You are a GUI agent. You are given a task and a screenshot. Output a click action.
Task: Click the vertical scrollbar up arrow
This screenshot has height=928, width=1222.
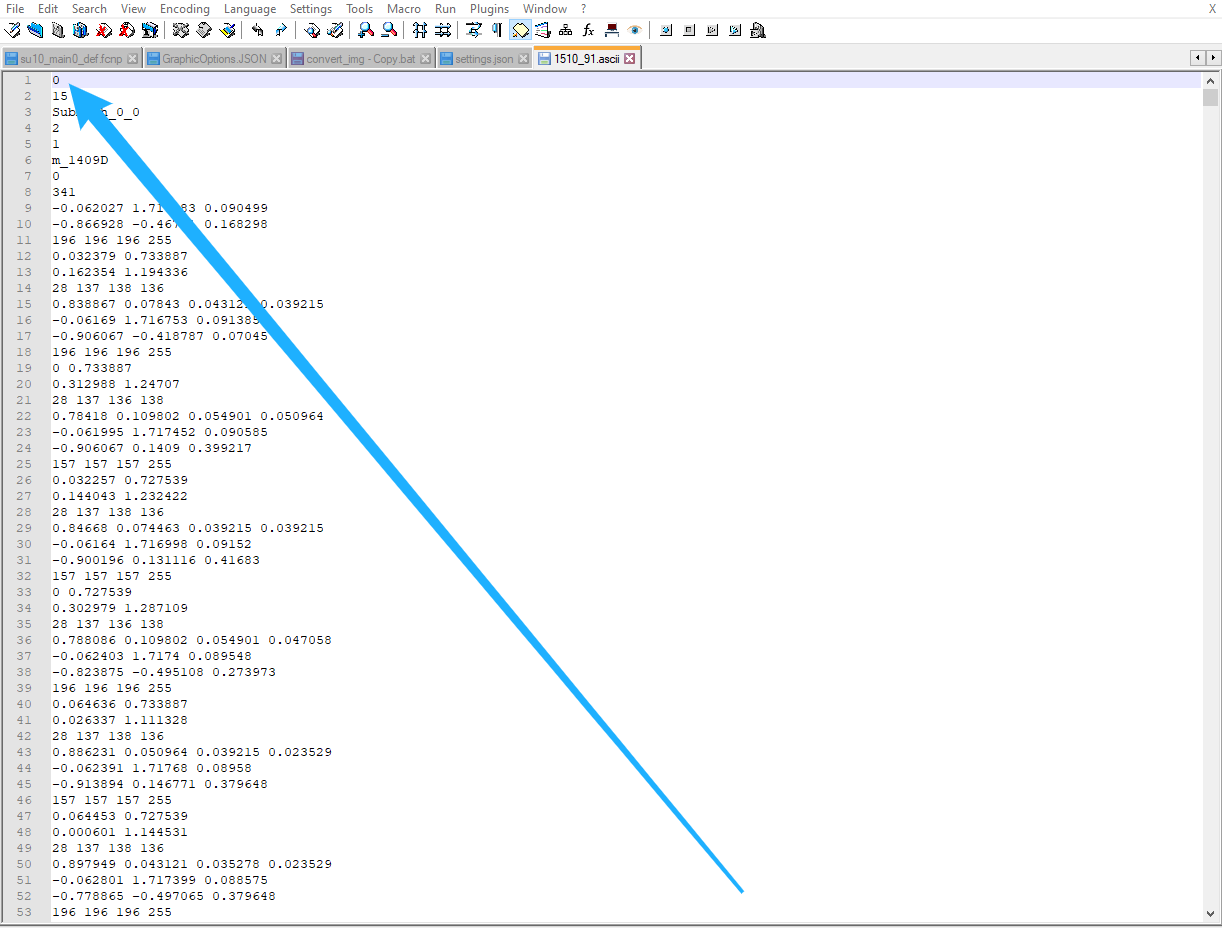(x=1211, y=81)
